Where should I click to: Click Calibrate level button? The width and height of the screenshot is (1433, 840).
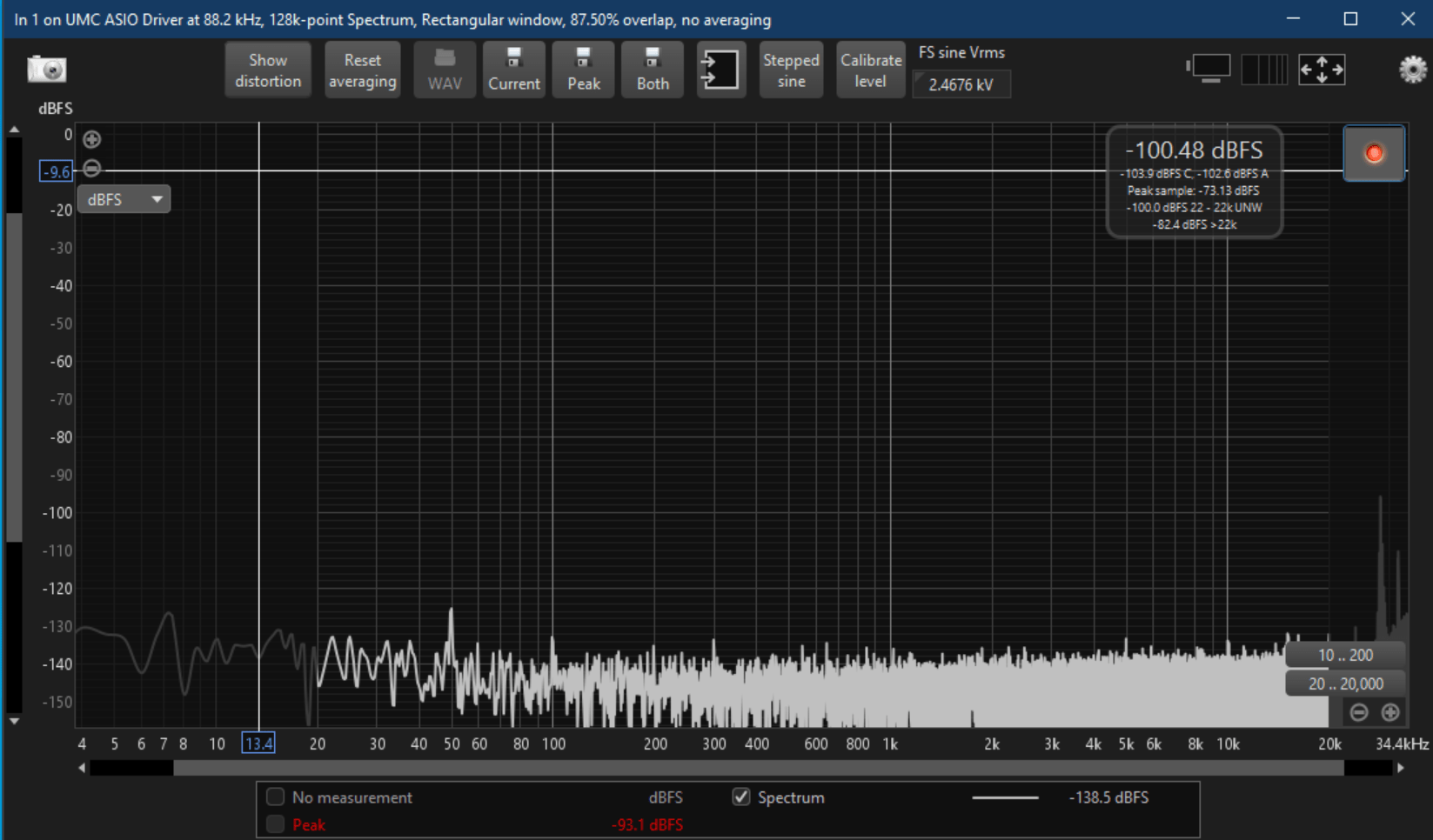[x=871, y=70]
